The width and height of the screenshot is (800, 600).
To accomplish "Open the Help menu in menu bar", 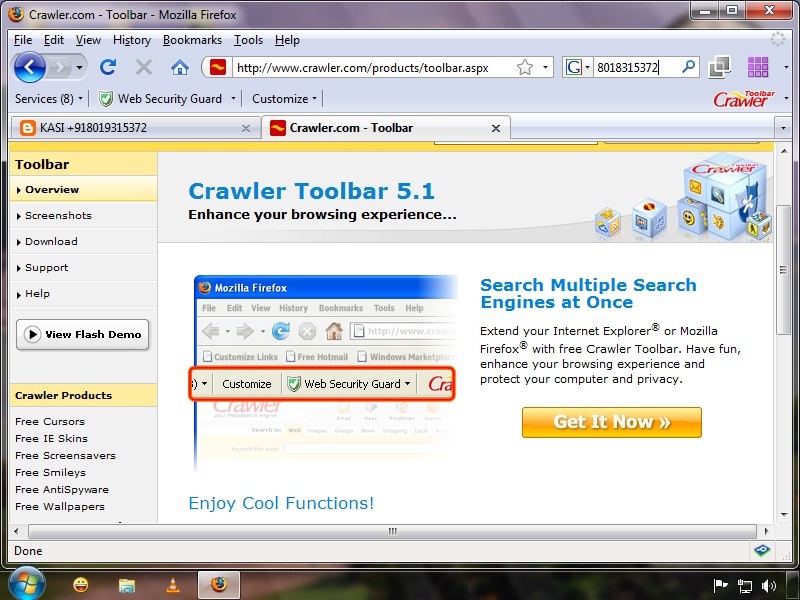I will pos(287,40).
